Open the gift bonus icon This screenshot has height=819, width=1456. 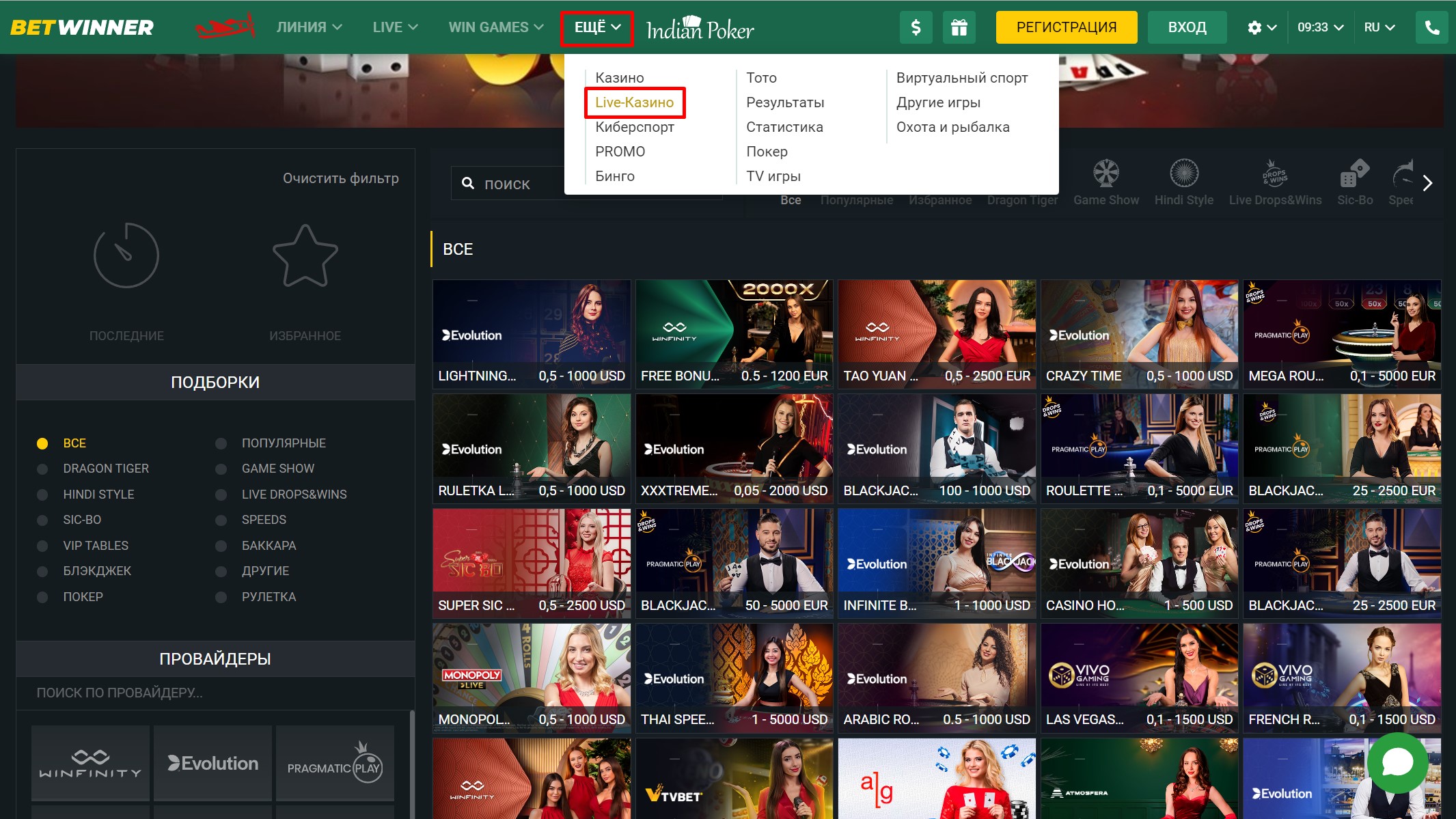tap(959, 27)
